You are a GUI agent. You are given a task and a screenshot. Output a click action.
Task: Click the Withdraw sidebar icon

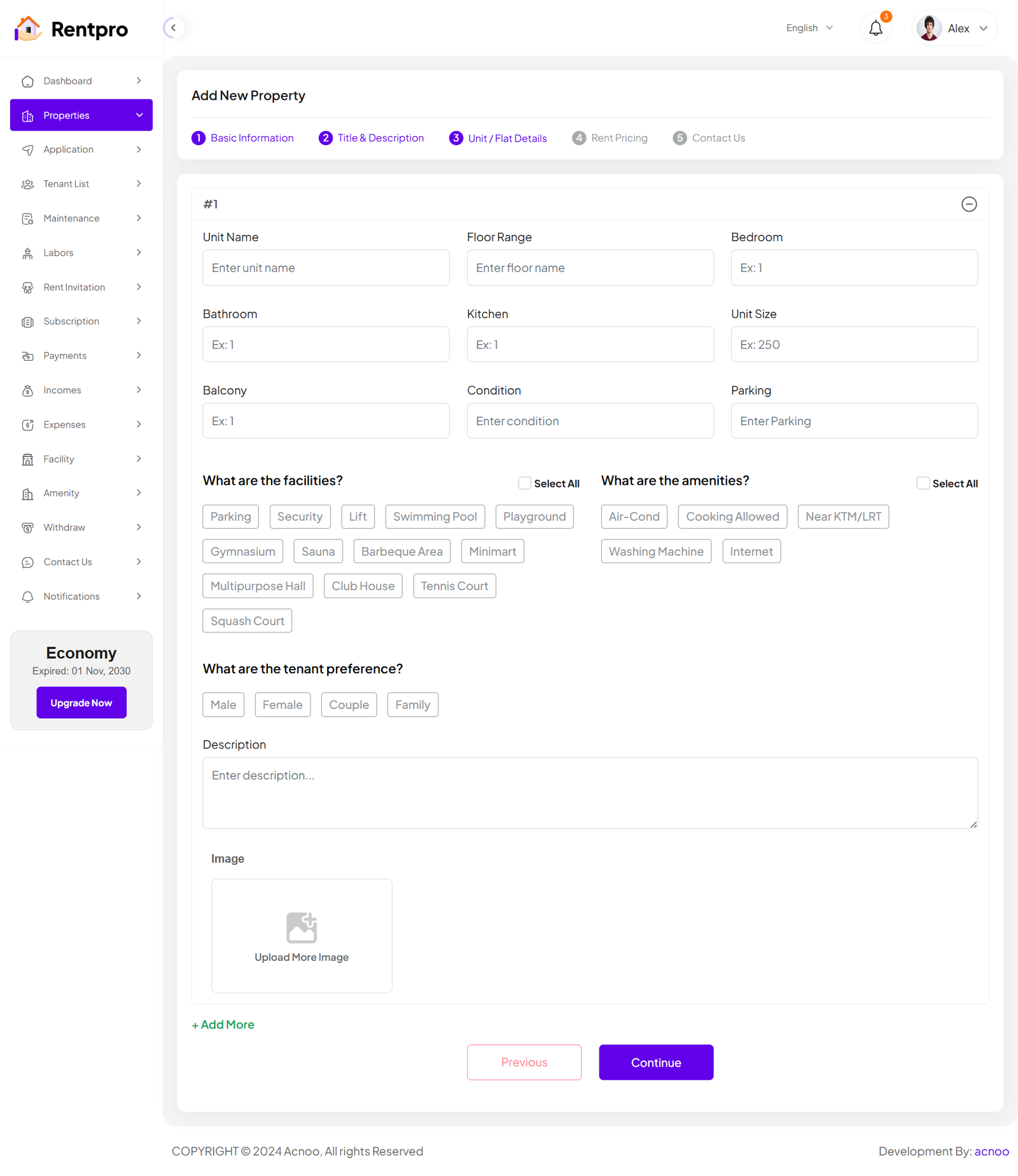pos(27,528)
